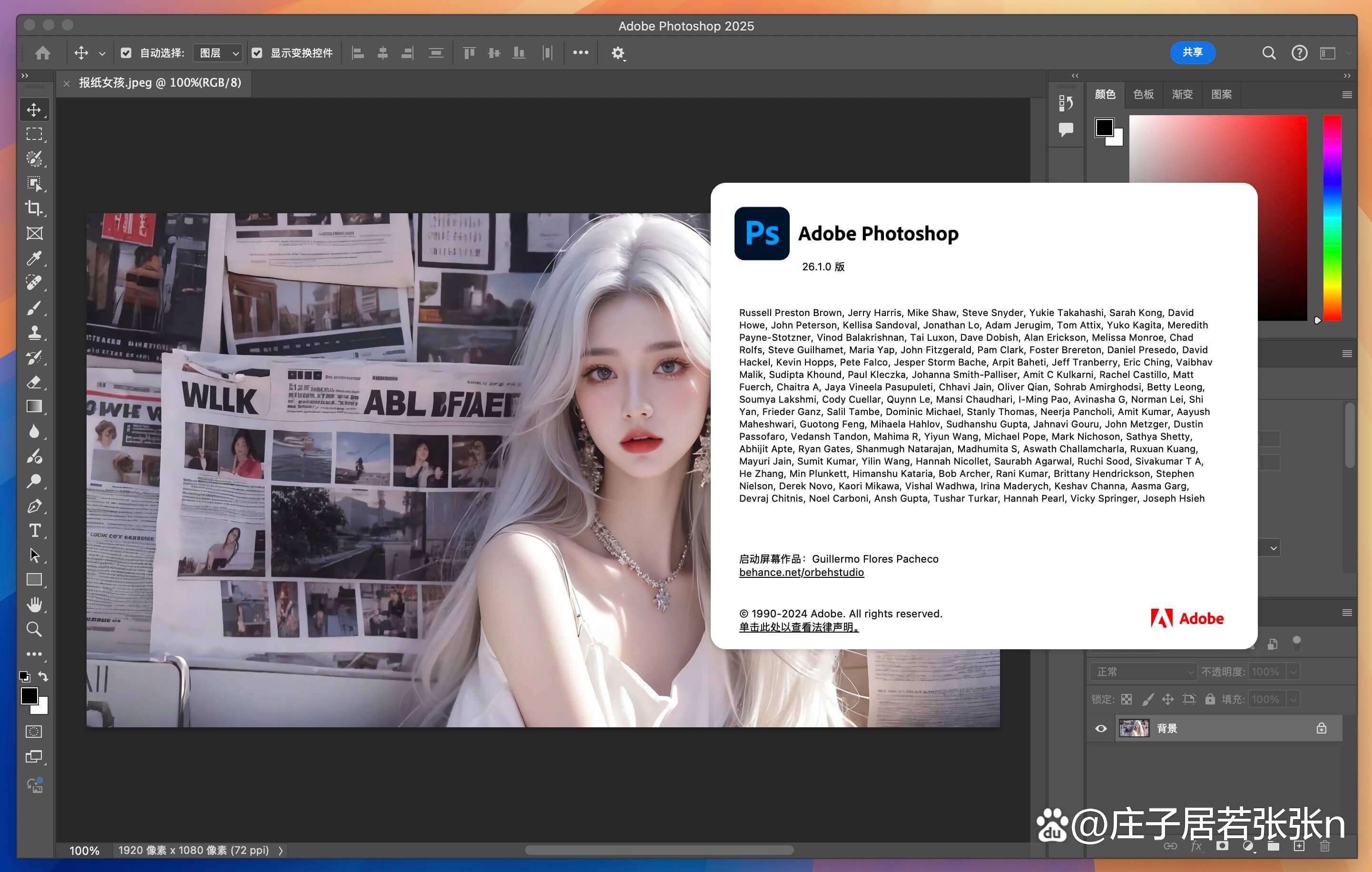This screenshot has width=1372, height=872.
Task: Open the 不透明度 percentage dropdown arrow
Action: pos(1294,672)
